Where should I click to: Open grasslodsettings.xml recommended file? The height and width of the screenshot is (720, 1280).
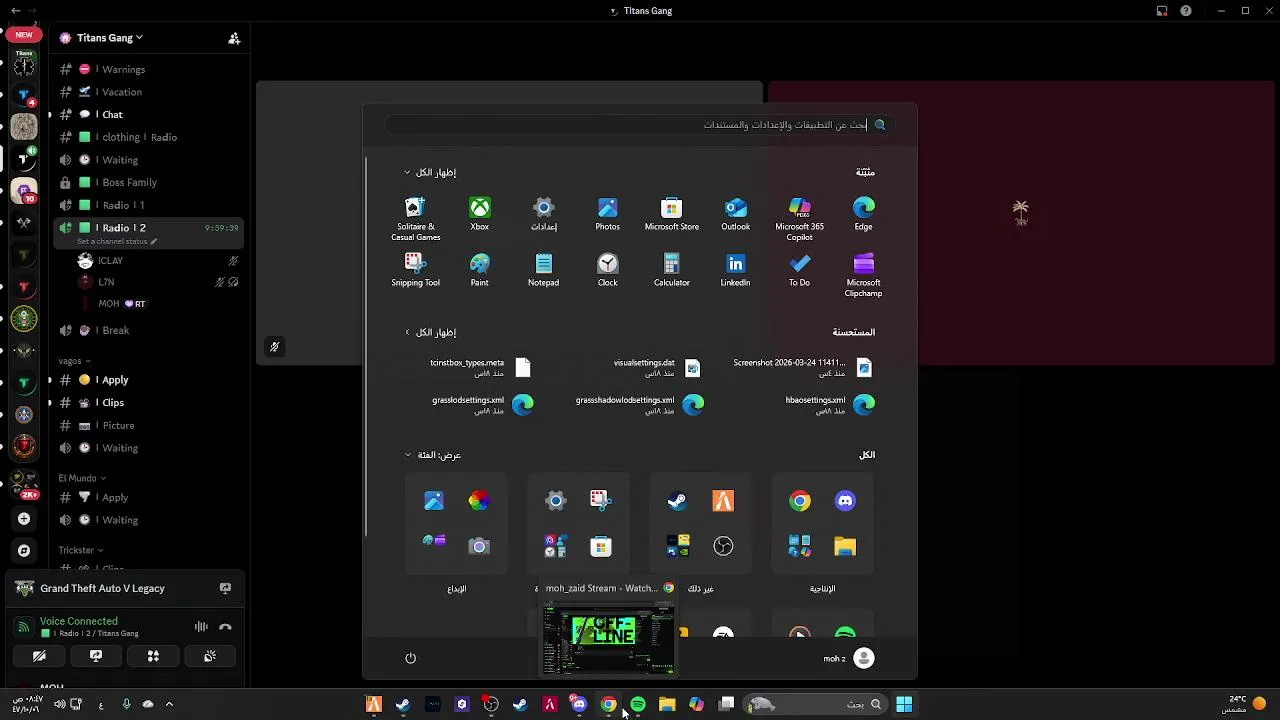click(x=483, y=404)
